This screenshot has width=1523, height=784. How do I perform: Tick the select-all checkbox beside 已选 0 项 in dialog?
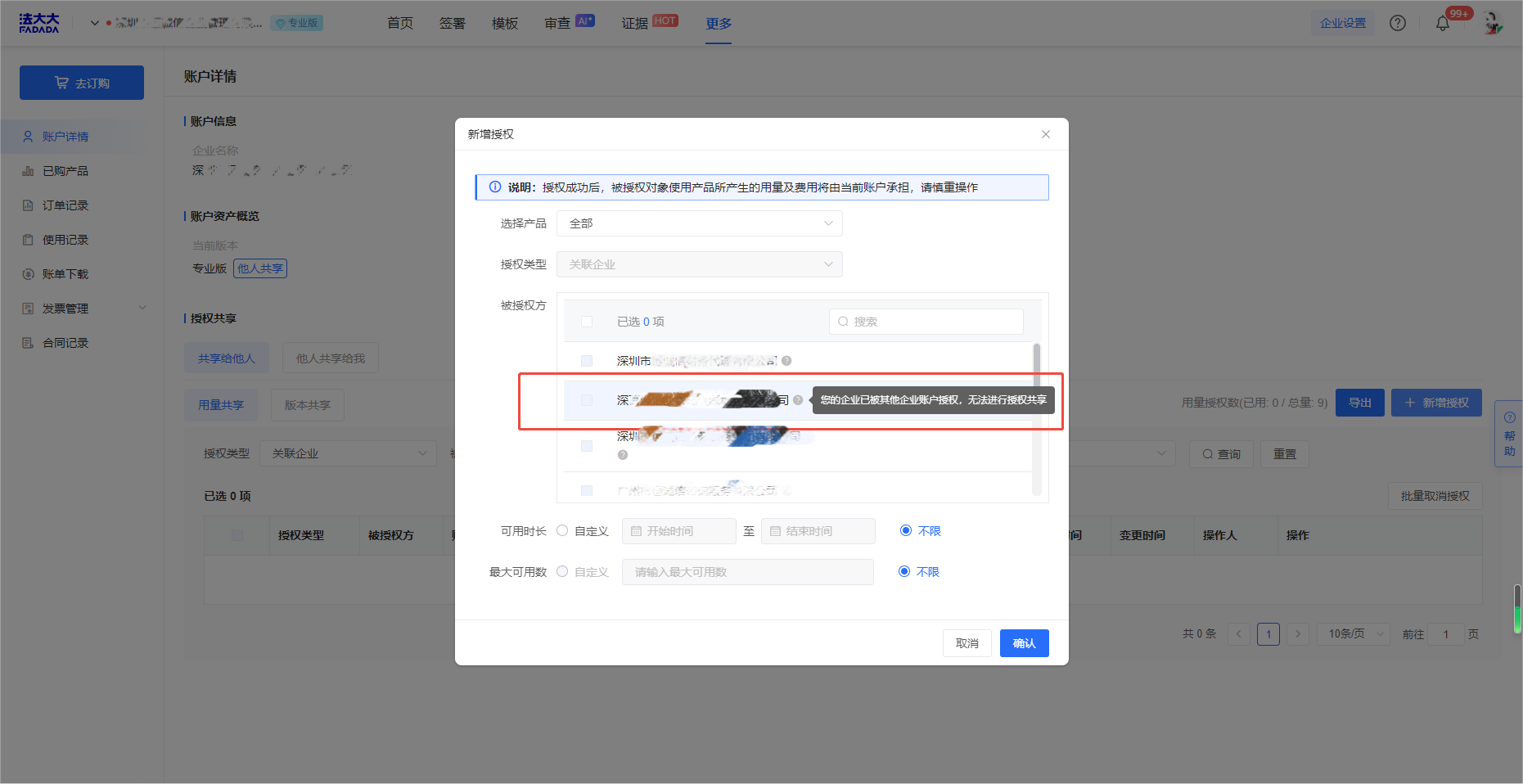tap(587, 322)
